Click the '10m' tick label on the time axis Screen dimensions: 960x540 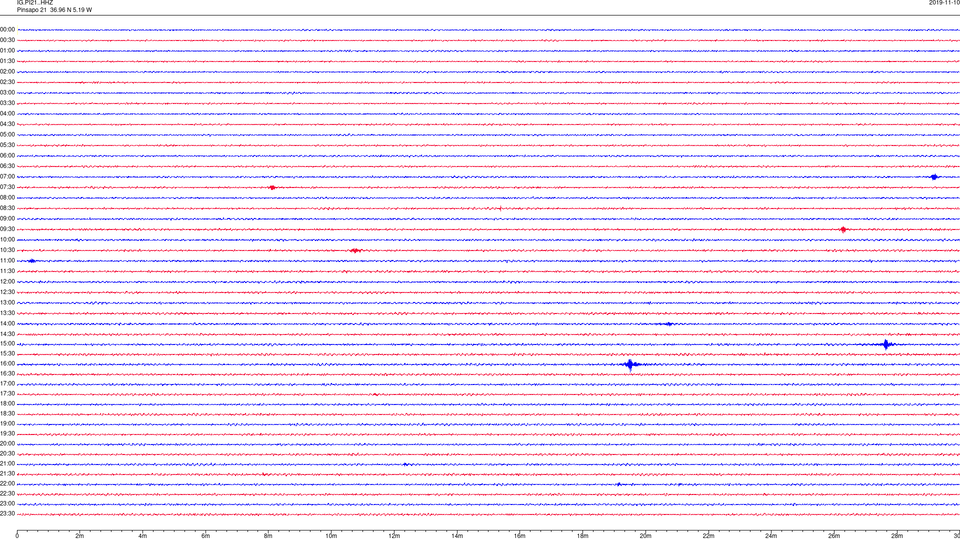(x=331, y=536)
